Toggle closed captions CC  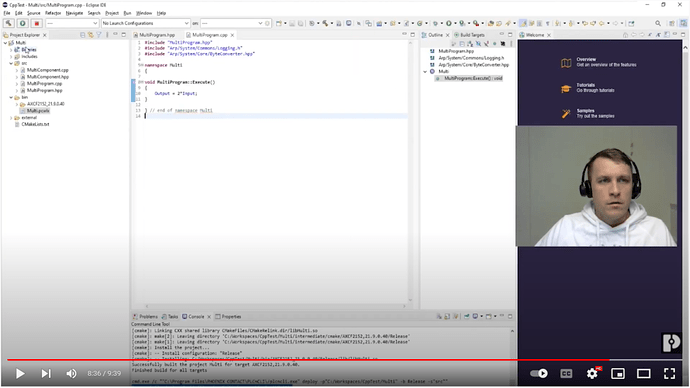pyautogui.click(x=566, y=373)
